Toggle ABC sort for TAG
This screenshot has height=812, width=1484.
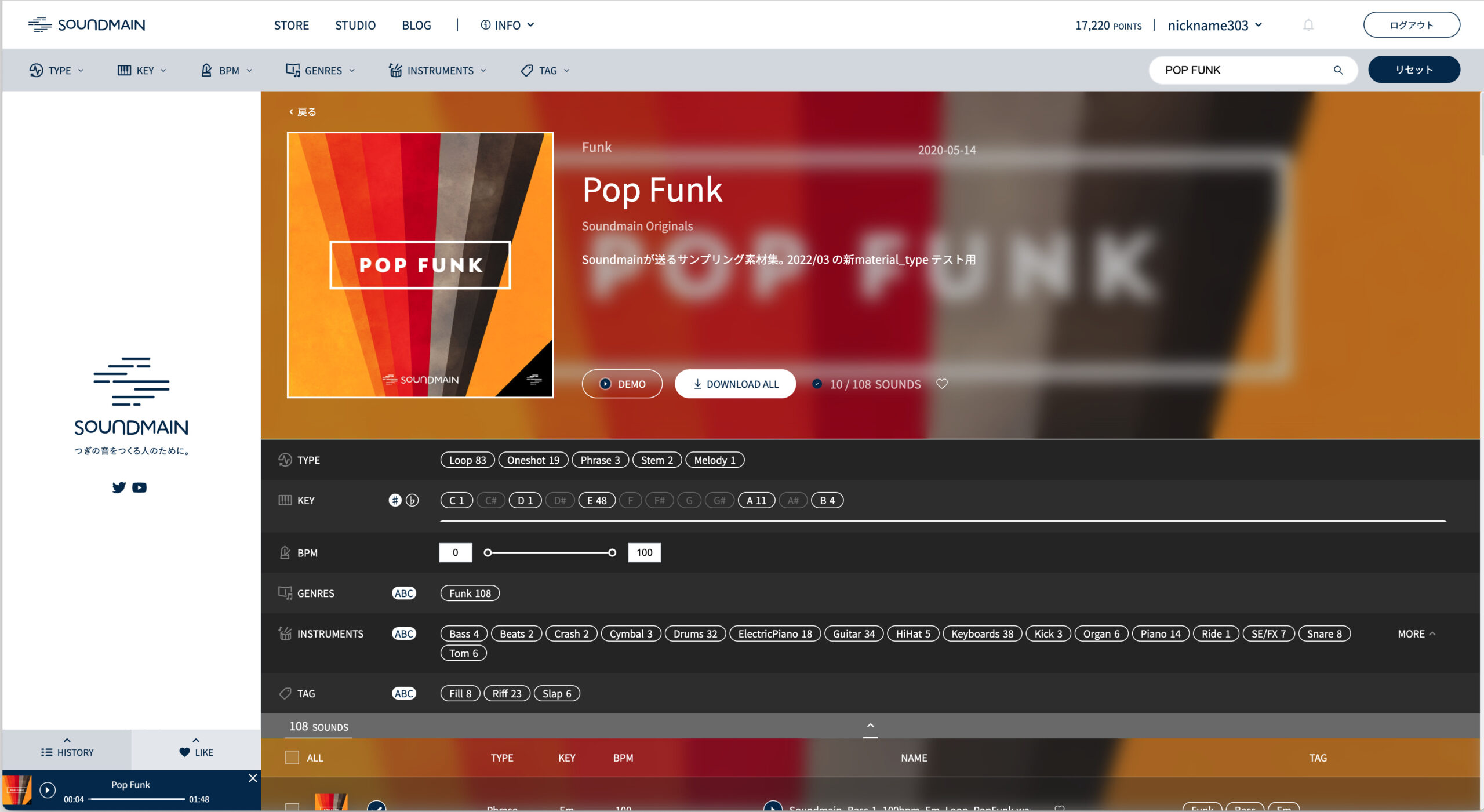tap(404, 693)
